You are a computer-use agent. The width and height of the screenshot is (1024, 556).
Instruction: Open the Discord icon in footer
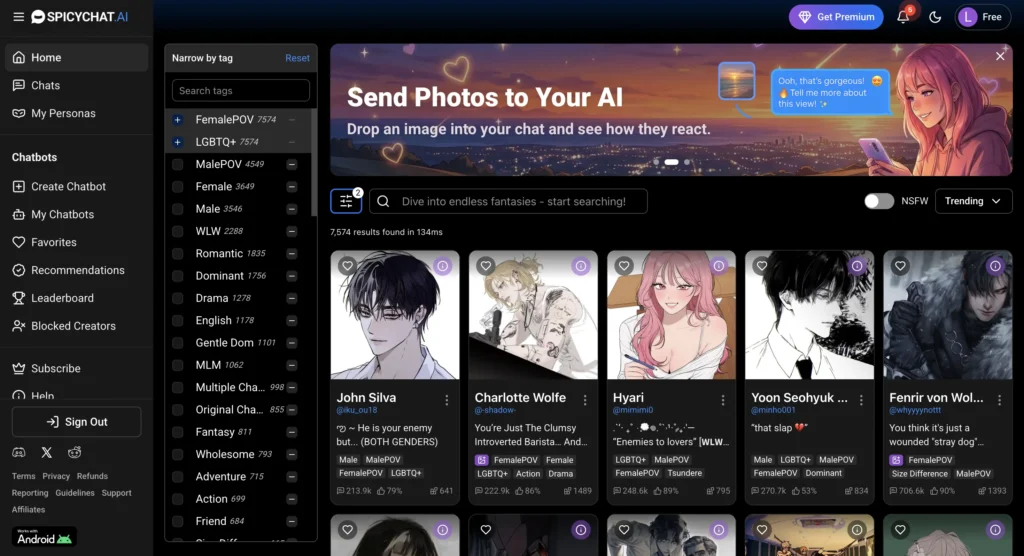pos(19,452)
